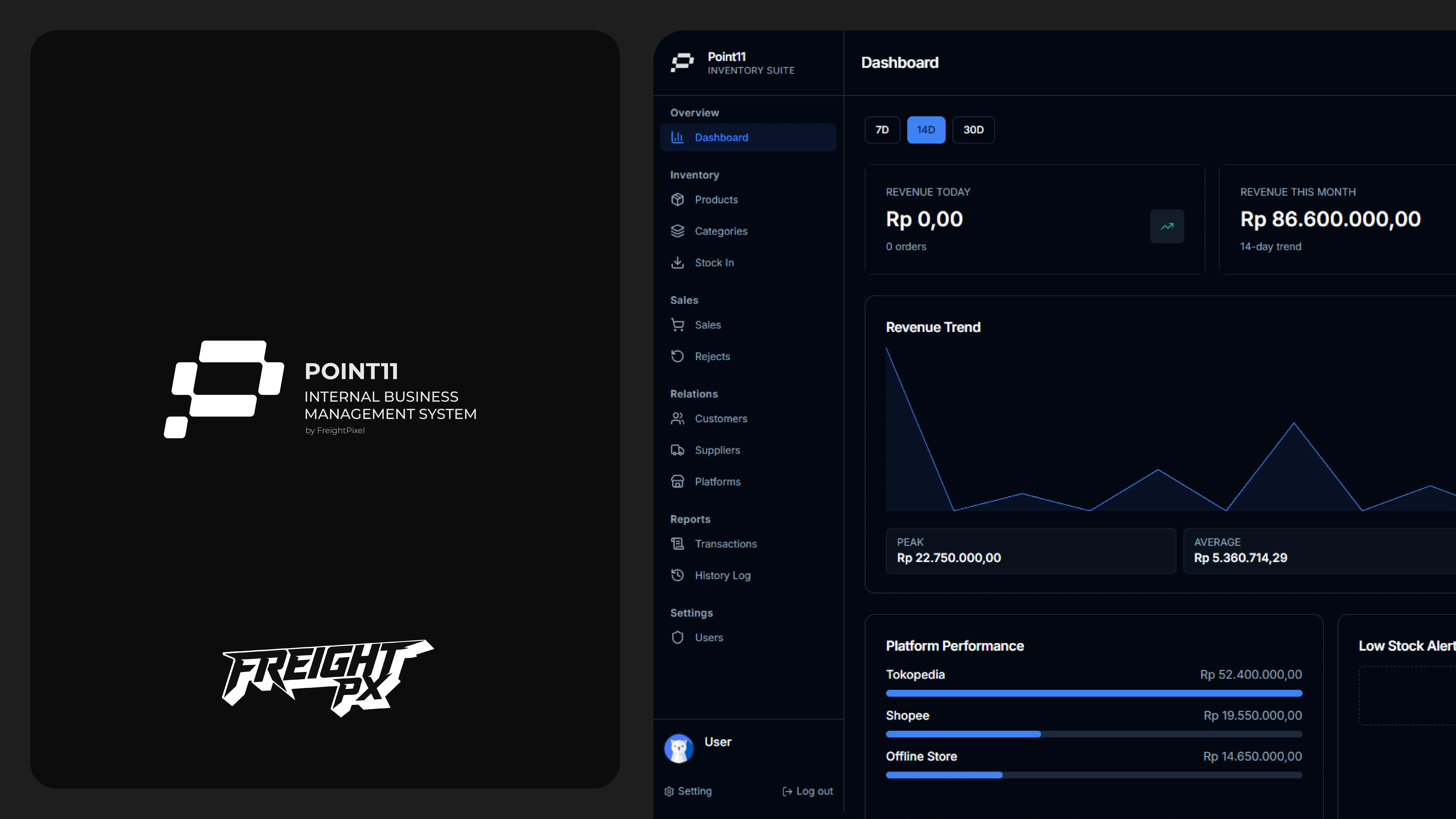1456x819 pixels.
Task: Click the Setting link at bottom
Action: click(x=688, y=791)
